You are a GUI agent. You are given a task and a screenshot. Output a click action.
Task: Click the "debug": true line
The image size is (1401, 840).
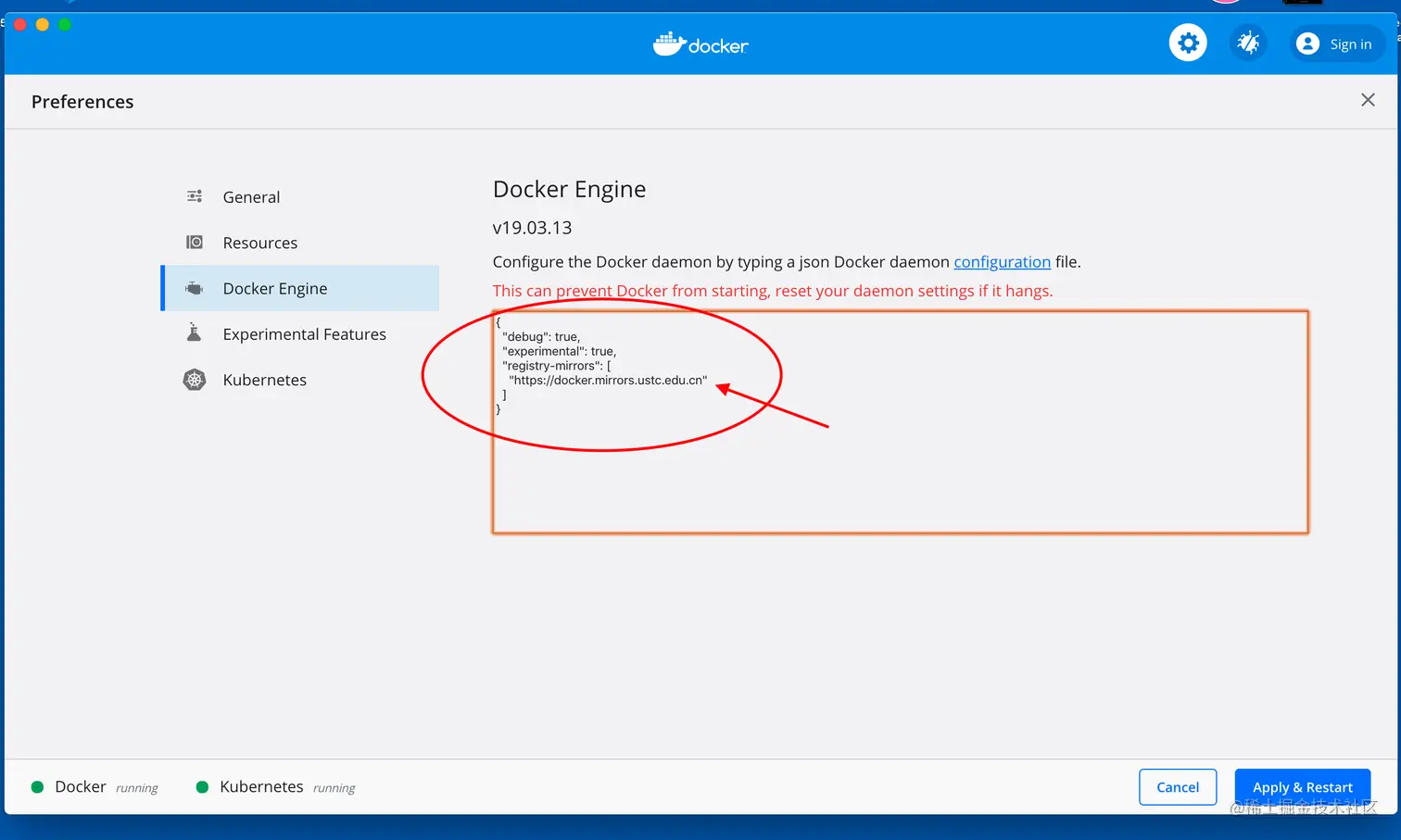541,337
